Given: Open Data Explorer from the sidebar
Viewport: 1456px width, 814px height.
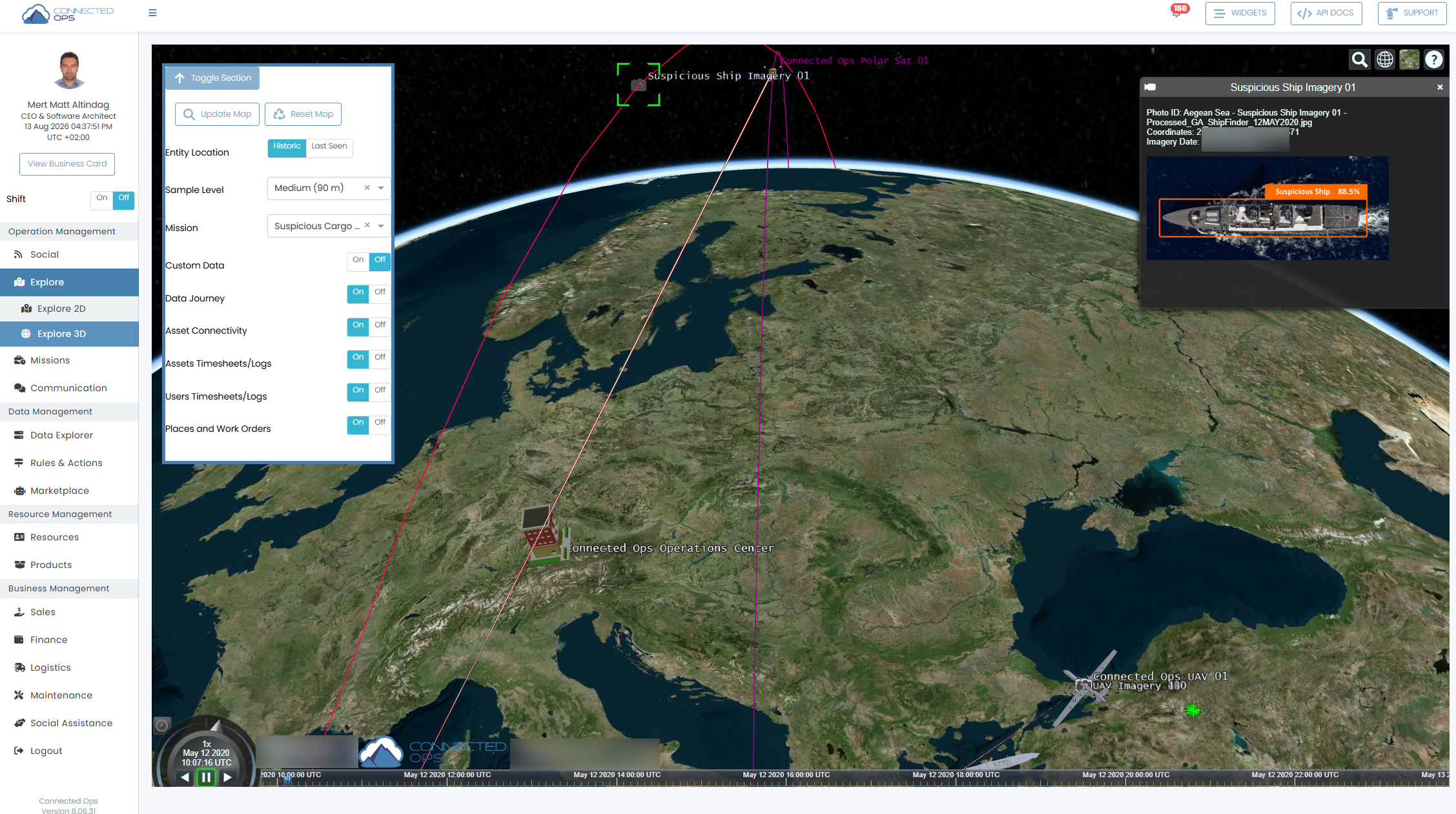Looking at the screenshot, I should (69, 435).
